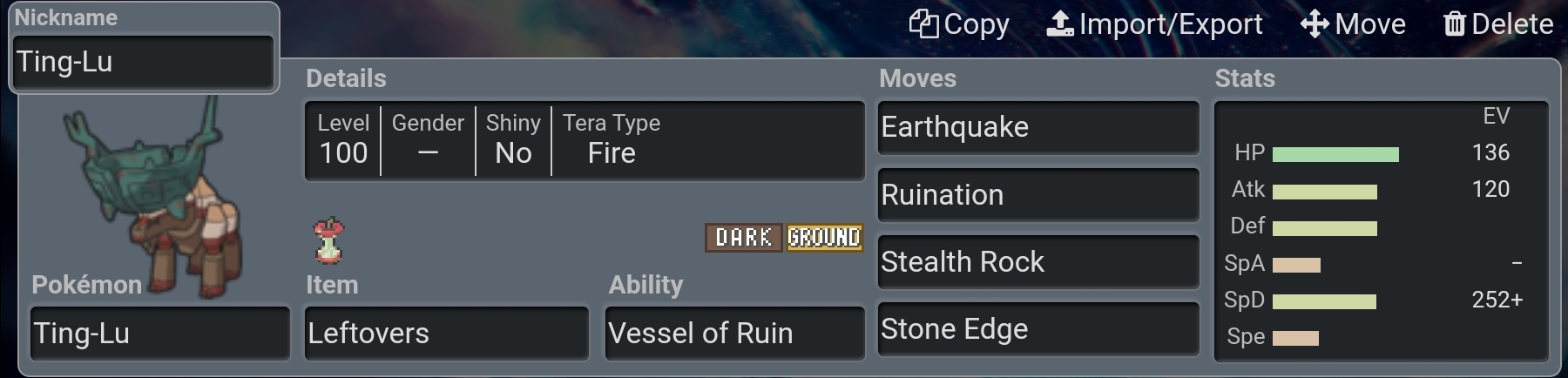The image size is (1568, 378).
Task: Click the Stone Edge move field
Action: (1037, 329)
